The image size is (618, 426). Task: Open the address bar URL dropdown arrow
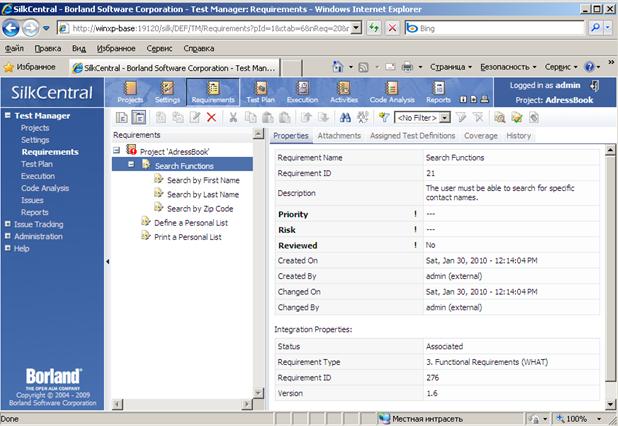tap(356, 28)
